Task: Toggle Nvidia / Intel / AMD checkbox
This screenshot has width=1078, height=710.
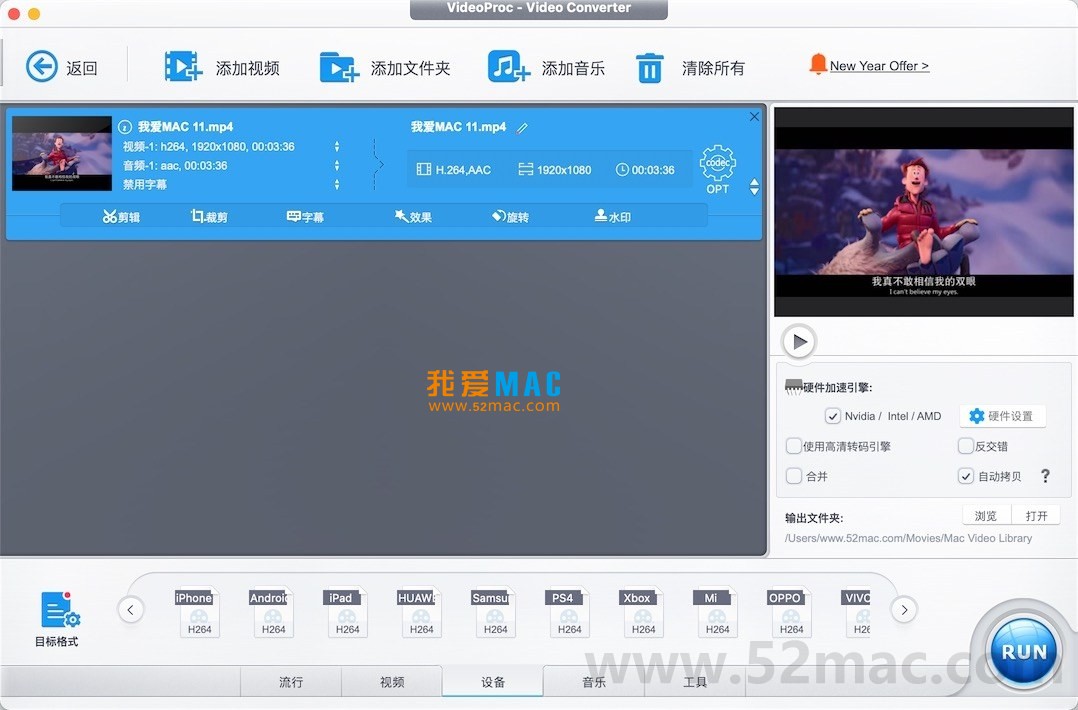Action: (833, 416)
